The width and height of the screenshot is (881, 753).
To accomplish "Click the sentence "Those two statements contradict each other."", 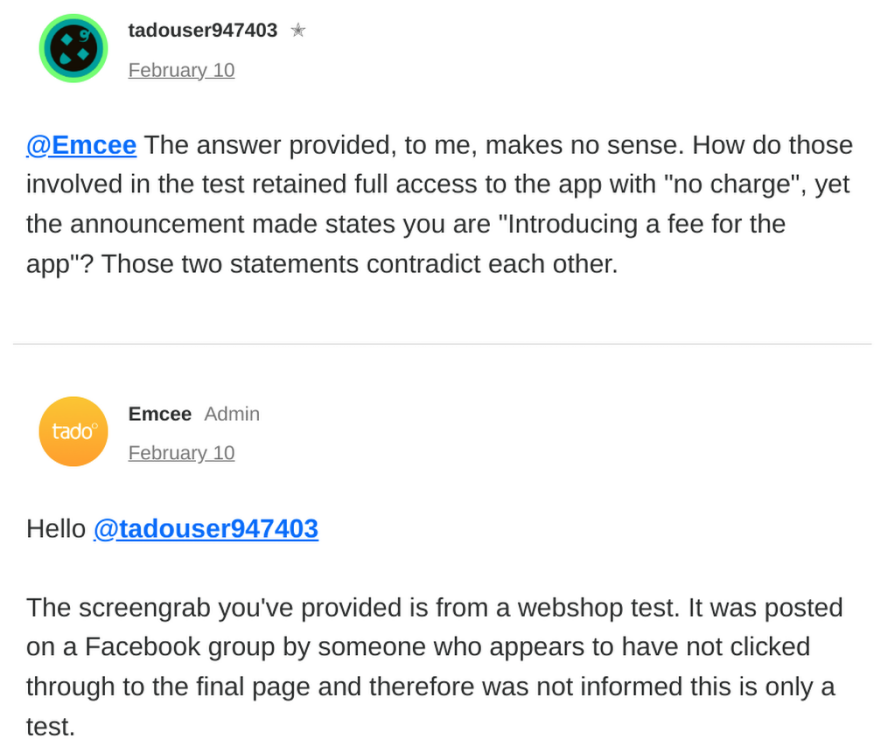I will click(360, 264).
